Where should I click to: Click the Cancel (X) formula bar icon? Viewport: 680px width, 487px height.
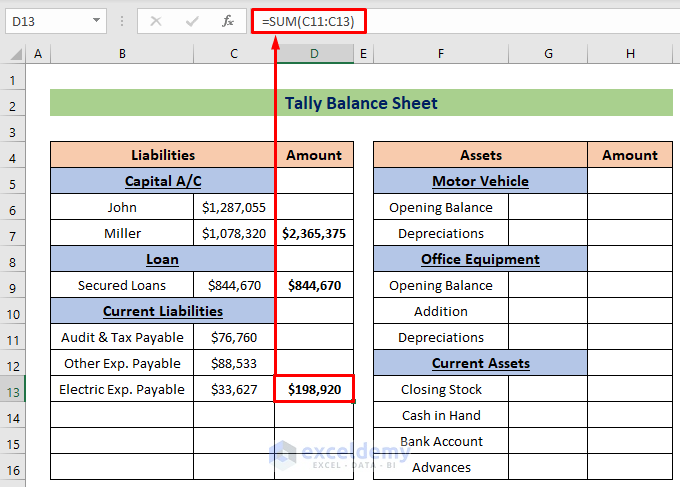click(156, 20)
